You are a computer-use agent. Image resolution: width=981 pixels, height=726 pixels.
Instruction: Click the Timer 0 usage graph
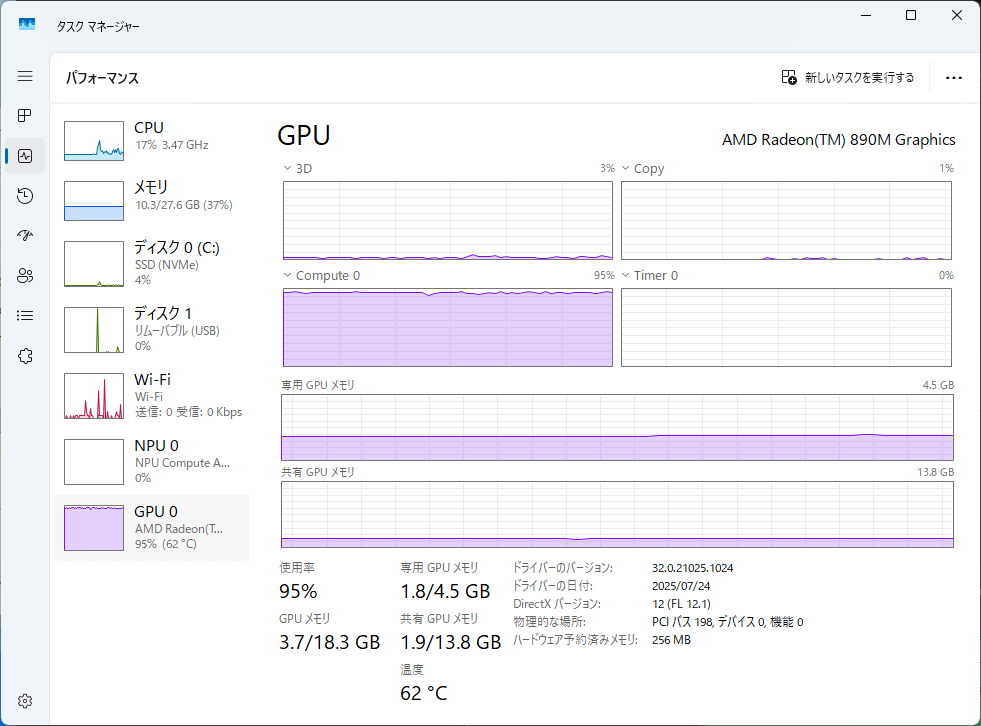(786, 327)
